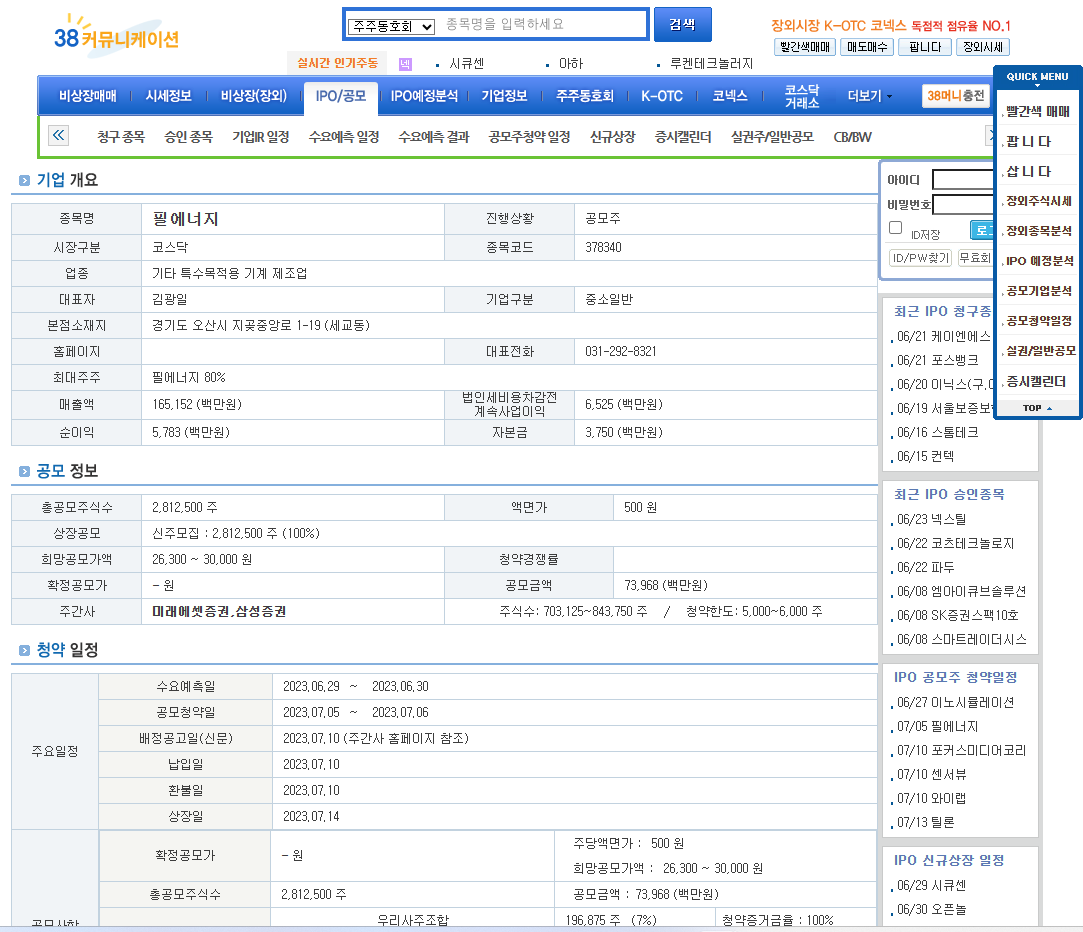Open the 실권주/일반공모 submenu

click(x=773, y=137)
